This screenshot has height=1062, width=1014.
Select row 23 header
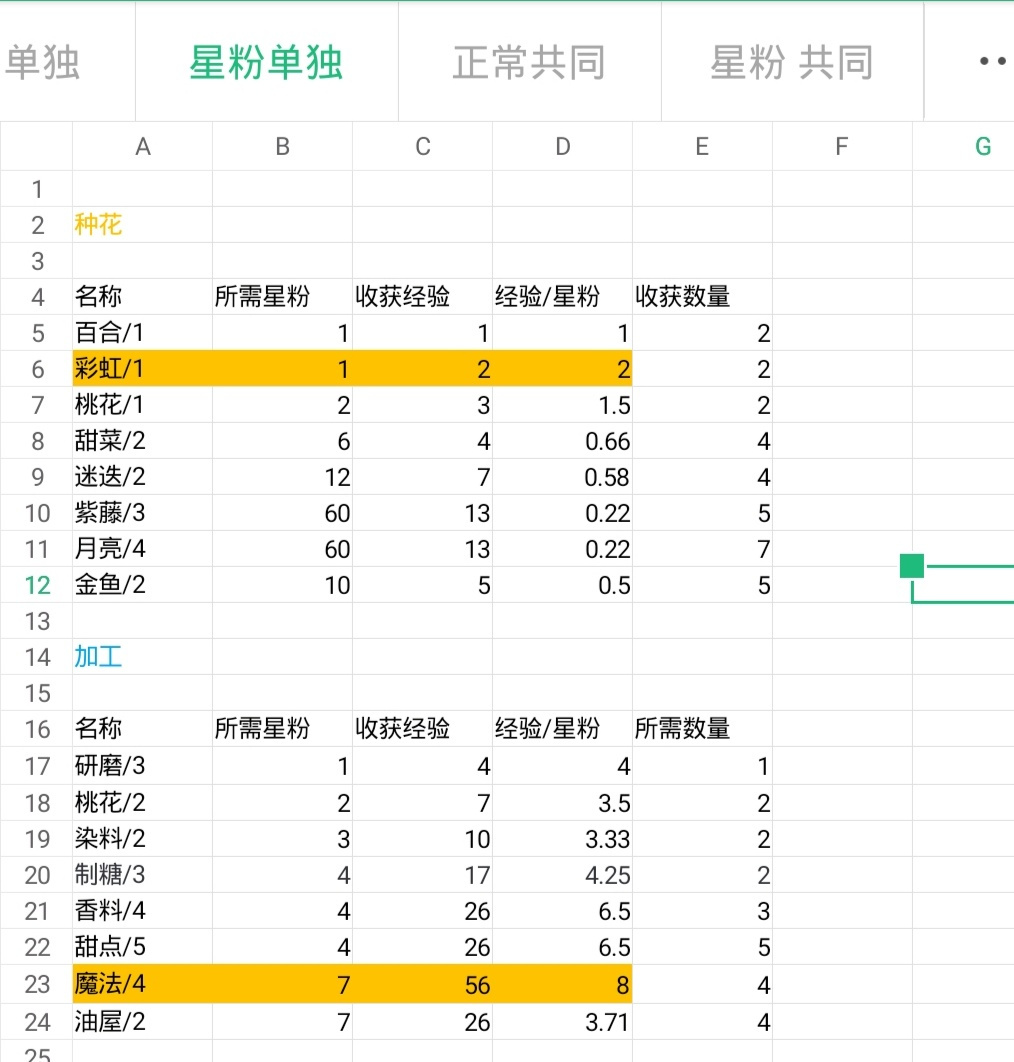pos(37,983)
